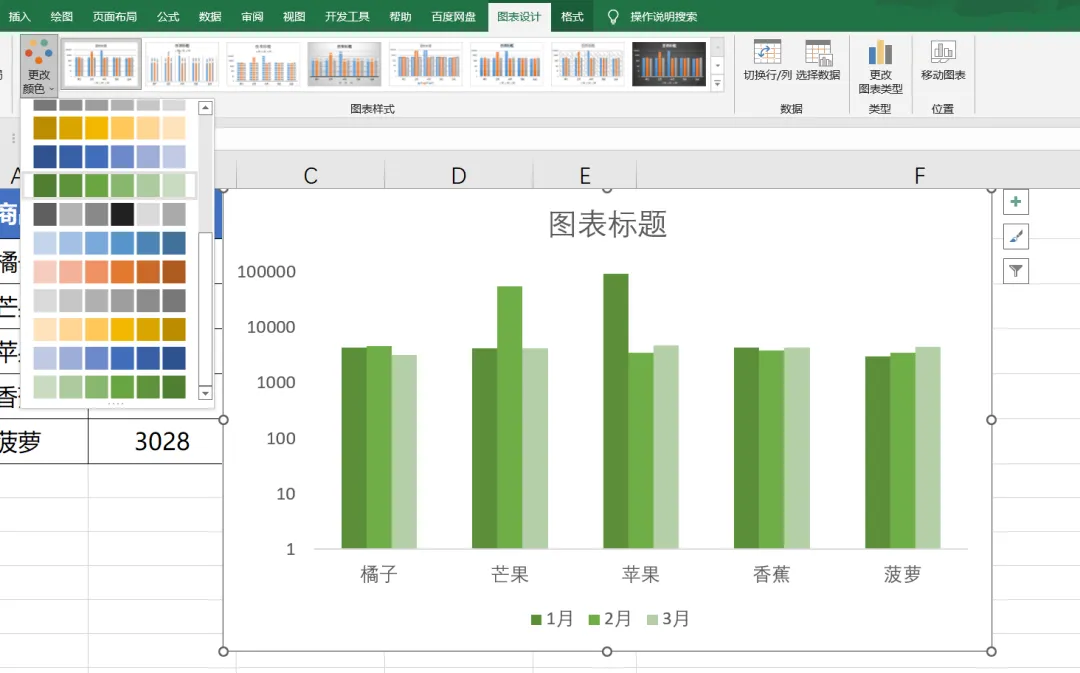The image size is (1080, 673).
Task: Expand the chart styles gallery More arrow
Action: click(717, 83)
